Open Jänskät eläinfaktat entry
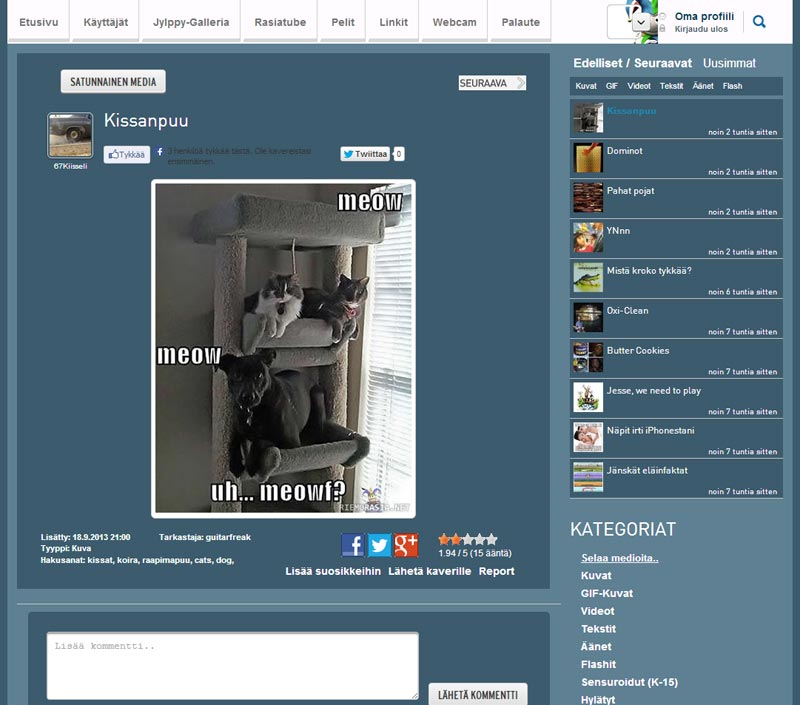The width and height of the screenshot is (800, 705). [x=676, y=477]
